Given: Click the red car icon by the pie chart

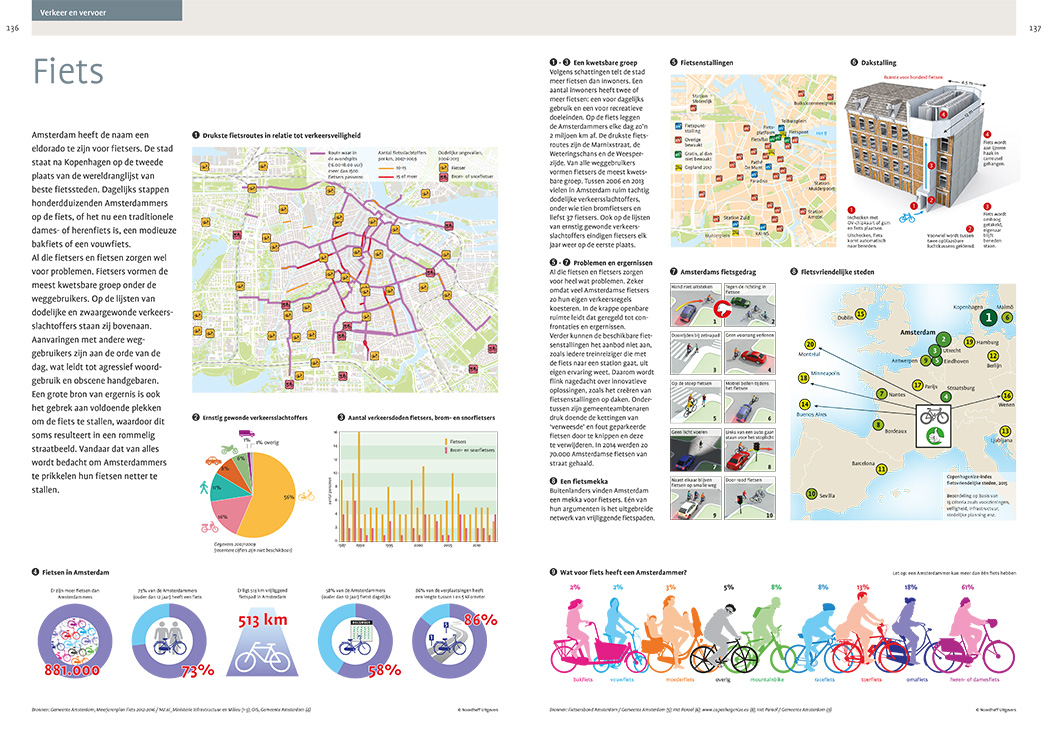Looking at the screenshot, I should click(215, 461).
